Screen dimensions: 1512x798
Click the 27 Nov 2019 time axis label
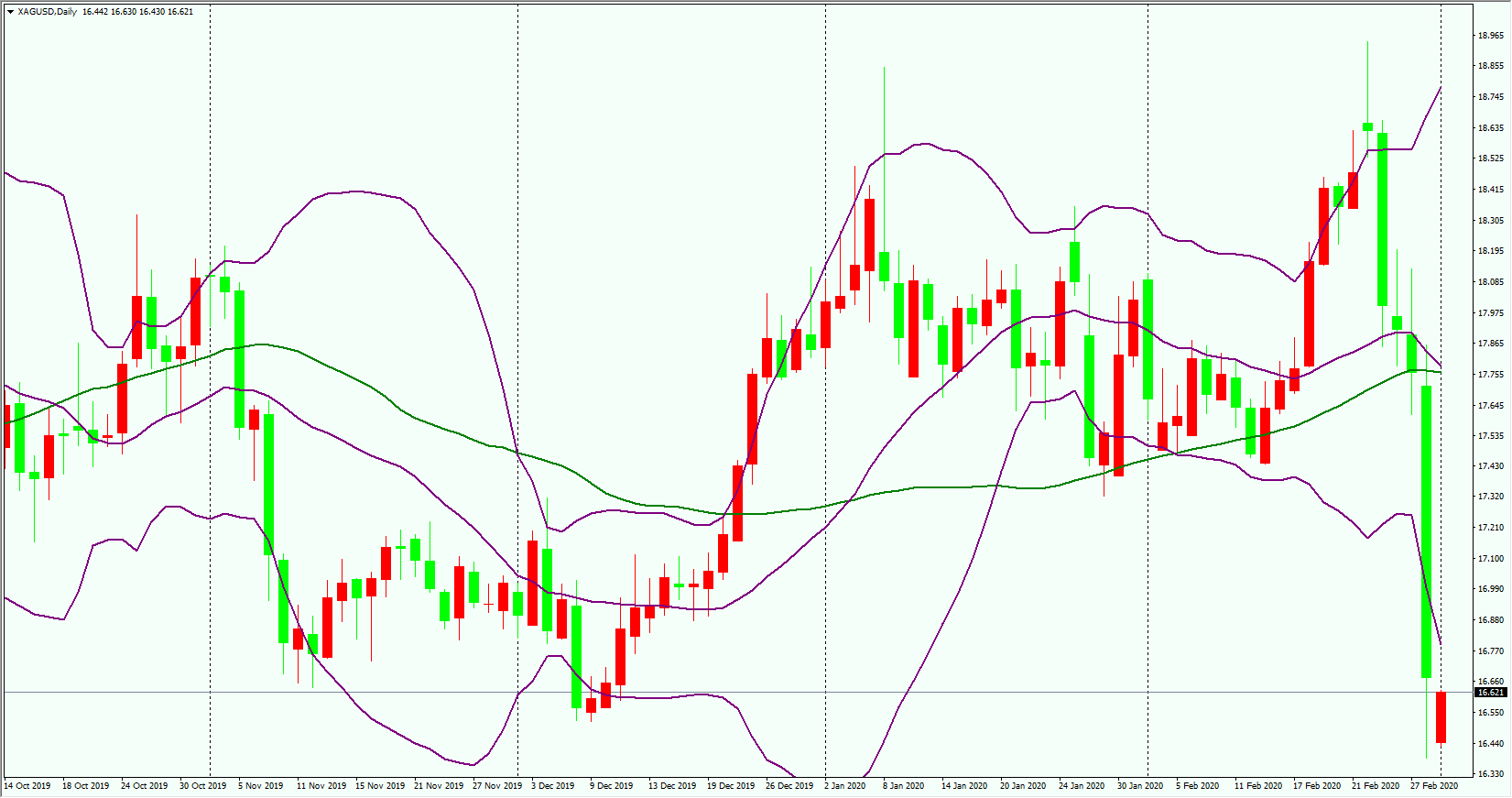497,786
